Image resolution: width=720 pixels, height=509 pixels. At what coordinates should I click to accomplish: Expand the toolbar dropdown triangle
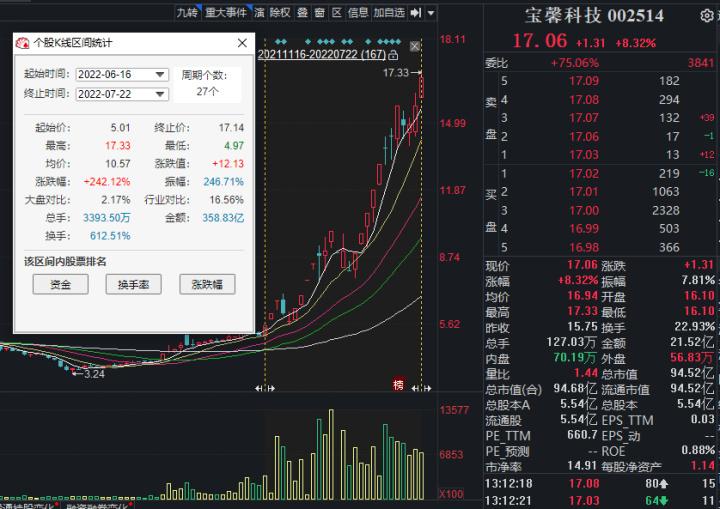click(x=431, y=13)
